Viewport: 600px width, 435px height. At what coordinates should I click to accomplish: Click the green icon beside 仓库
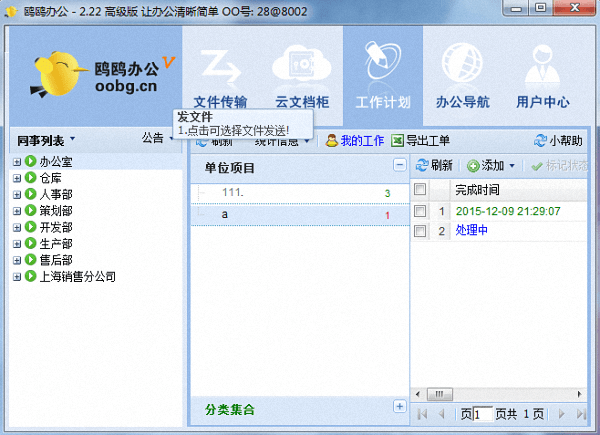point(30,177)
